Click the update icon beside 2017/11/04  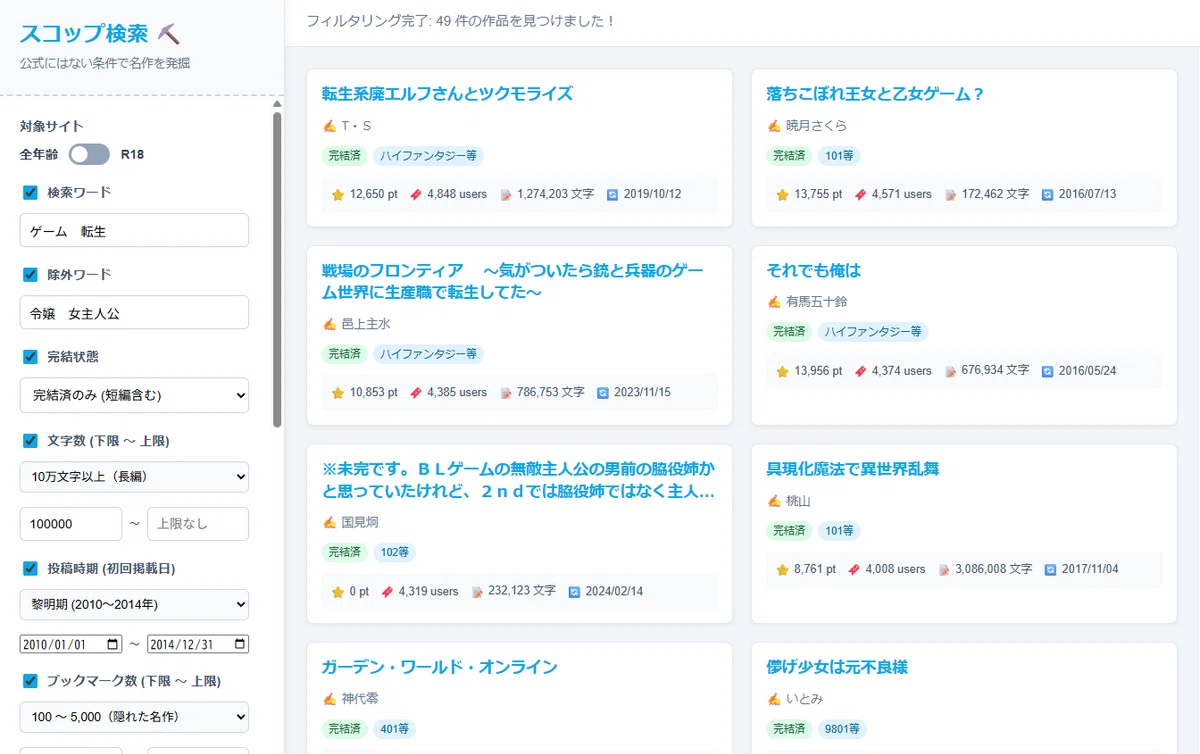[1050, 569]
